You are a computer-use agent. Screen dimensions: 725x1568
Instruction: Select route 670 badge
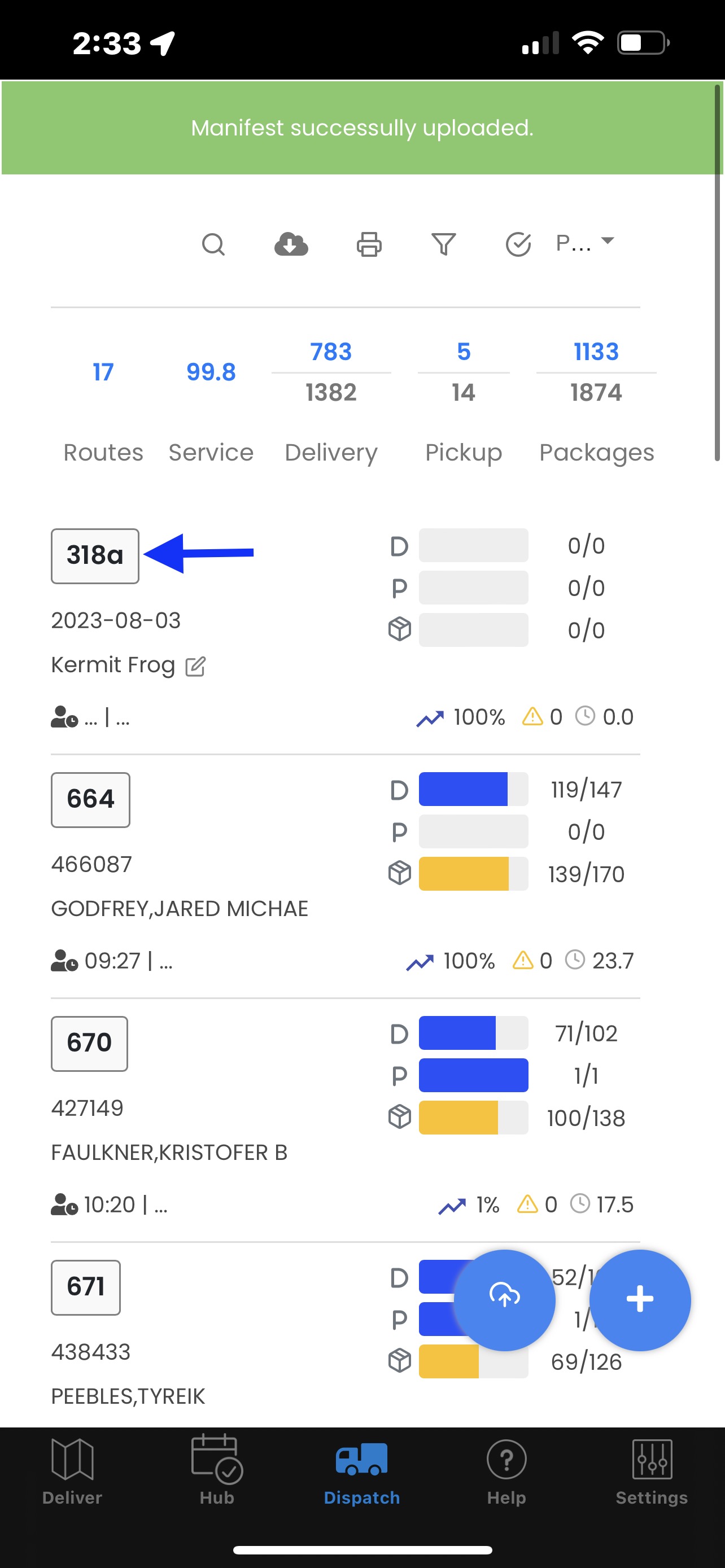click(89, 1043)
